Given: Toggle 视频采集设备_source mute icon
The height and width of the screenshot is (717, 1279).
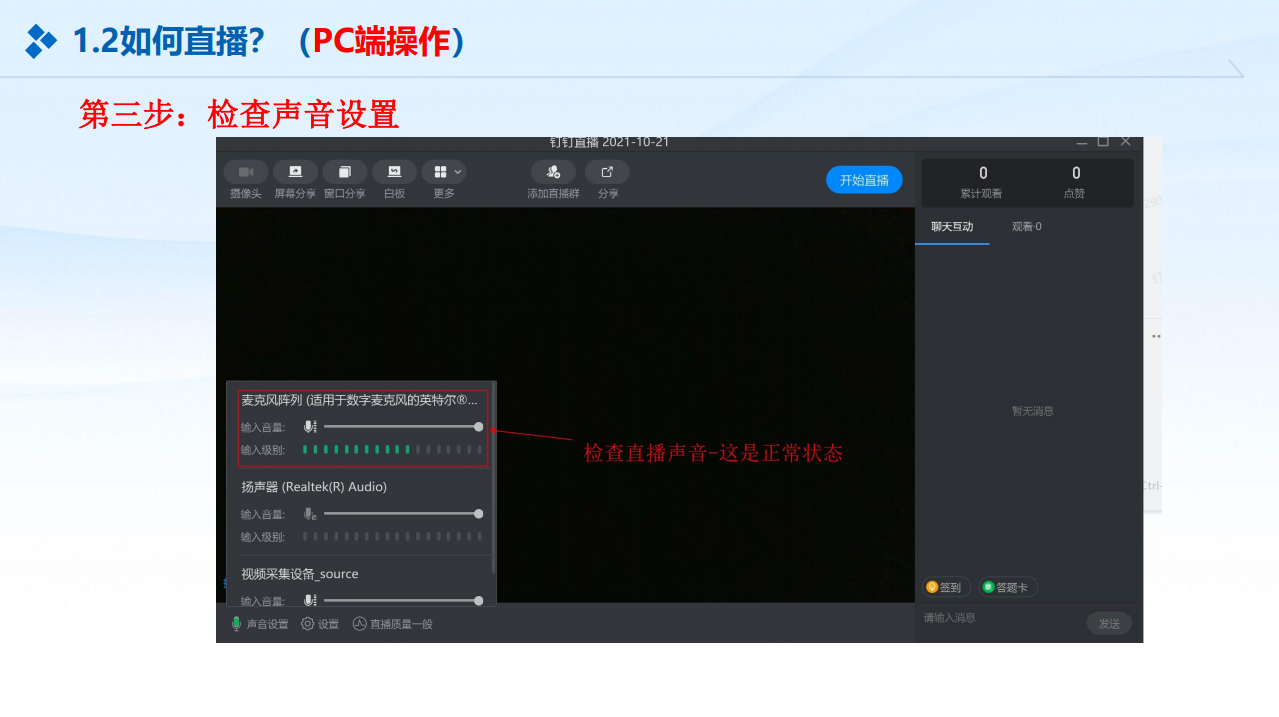Looking at the screenshot, I should pyautogui.click(x=310, y=600).
